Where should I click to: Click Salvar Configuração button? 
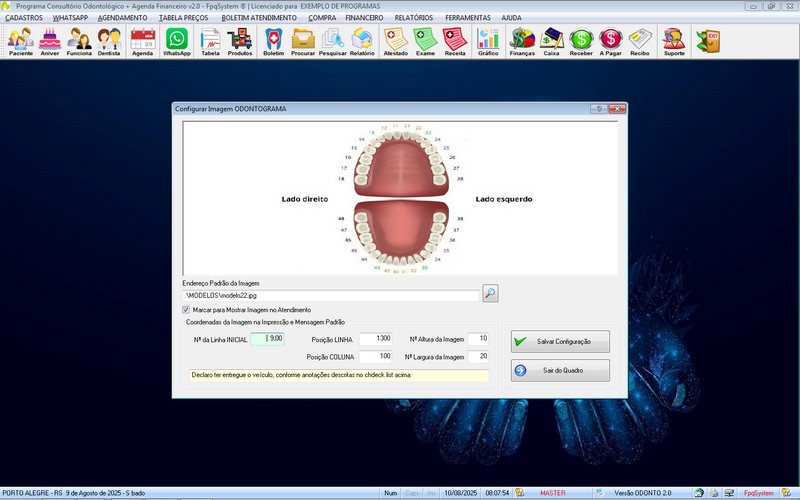[x=559, y=341]
